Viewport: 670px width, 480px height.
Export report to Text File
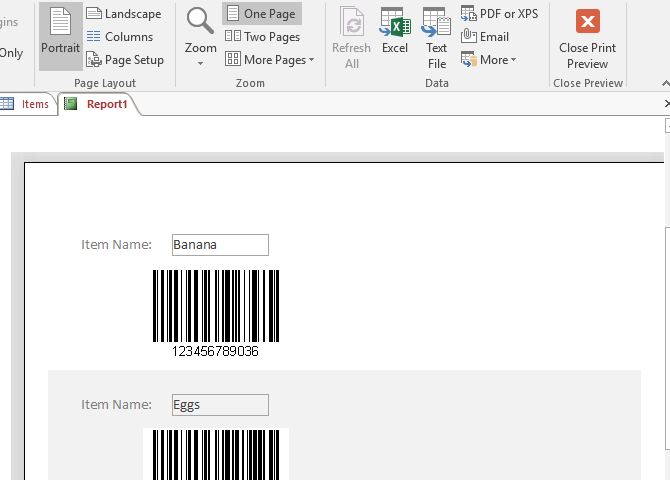[436, 38]
